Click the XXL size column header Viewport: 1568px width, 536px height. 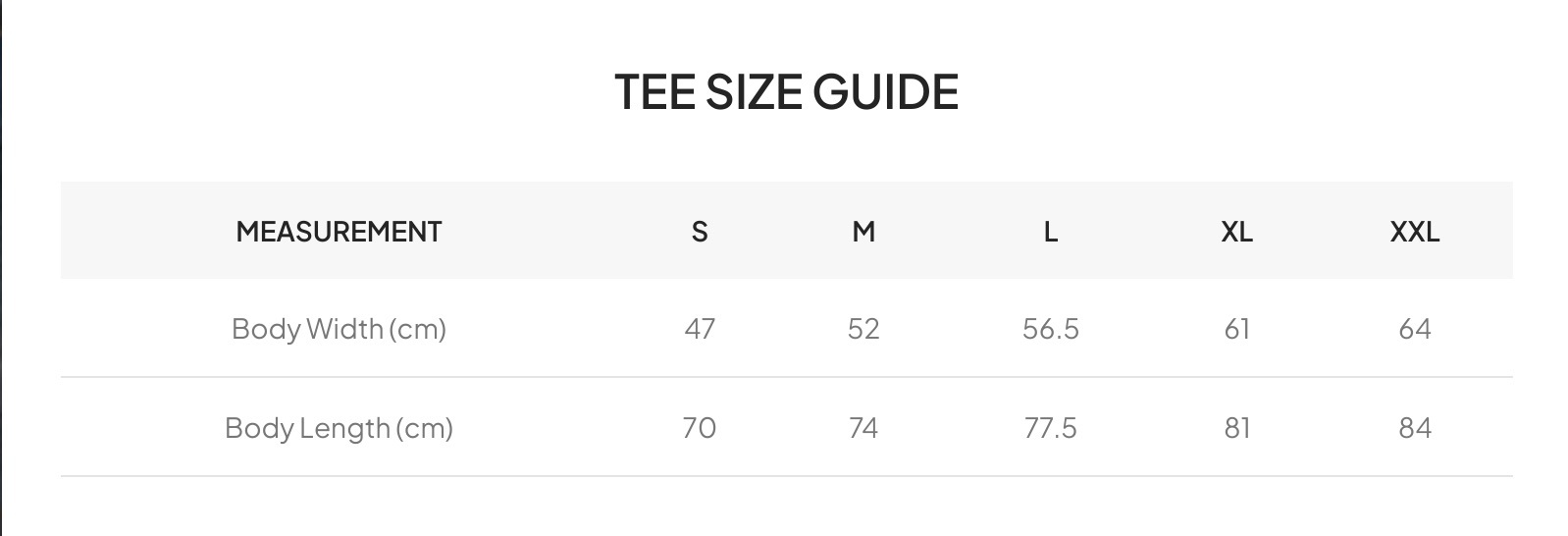click(1415, 232)
